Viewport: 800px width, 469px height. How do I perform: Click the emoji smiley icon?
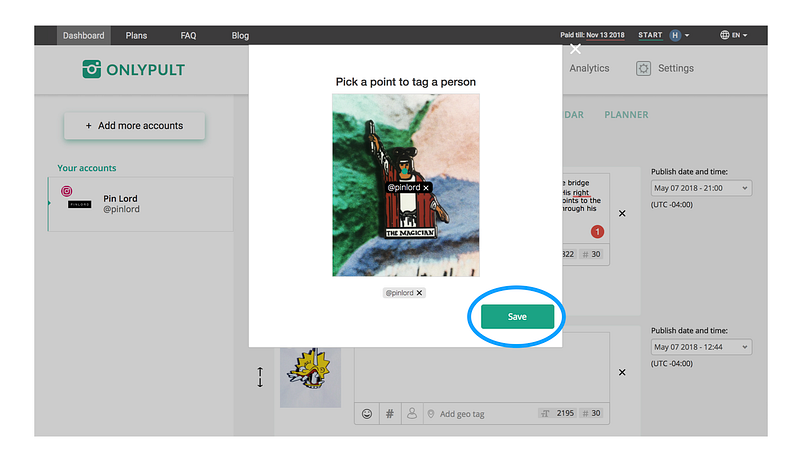367,413
